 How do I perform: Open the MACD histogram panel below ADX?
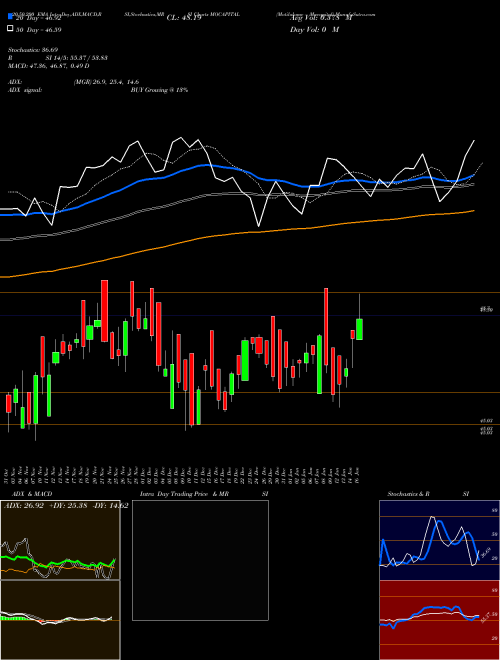pyautogui.click(x=60, y=620)
